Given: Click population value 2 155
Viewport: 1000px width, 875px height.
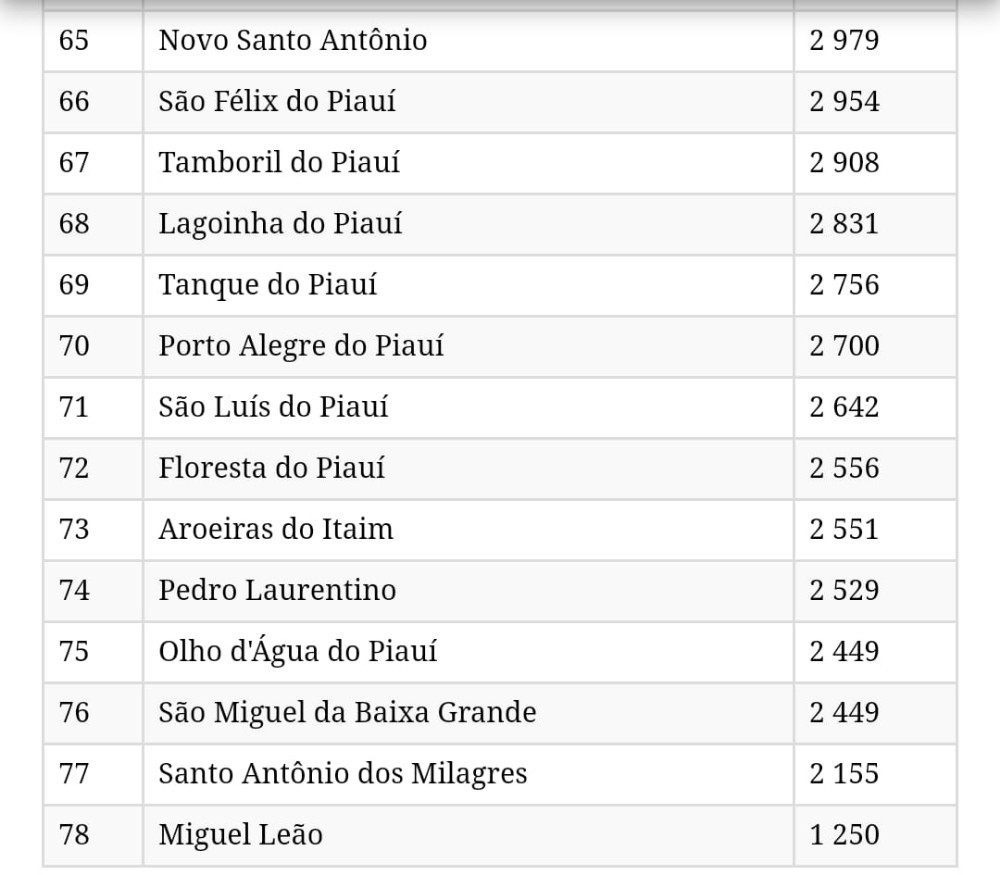Looking at the screenshot, I should 844,774.
